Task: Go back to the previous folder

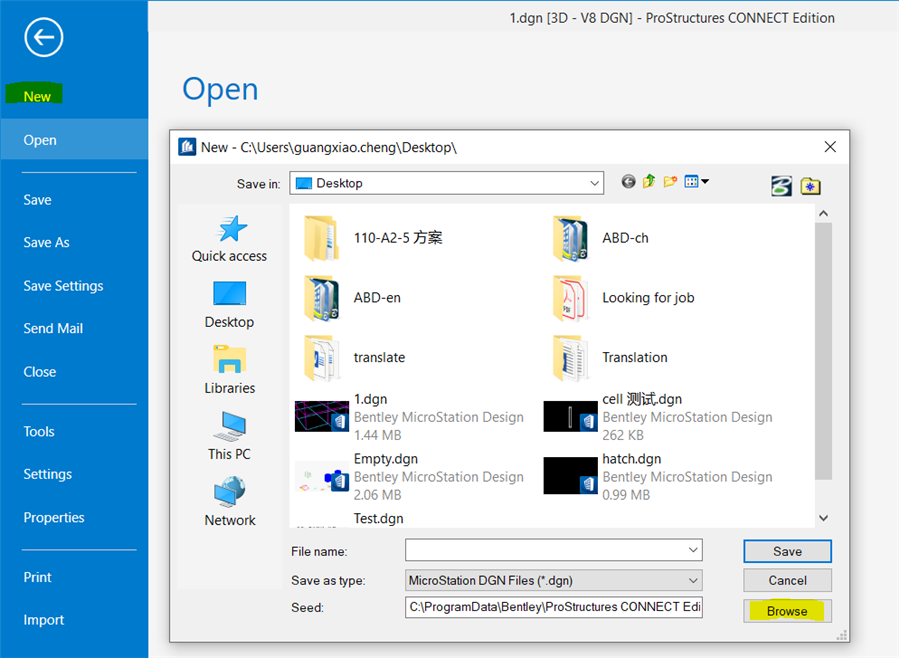Action: pos(628,182)
